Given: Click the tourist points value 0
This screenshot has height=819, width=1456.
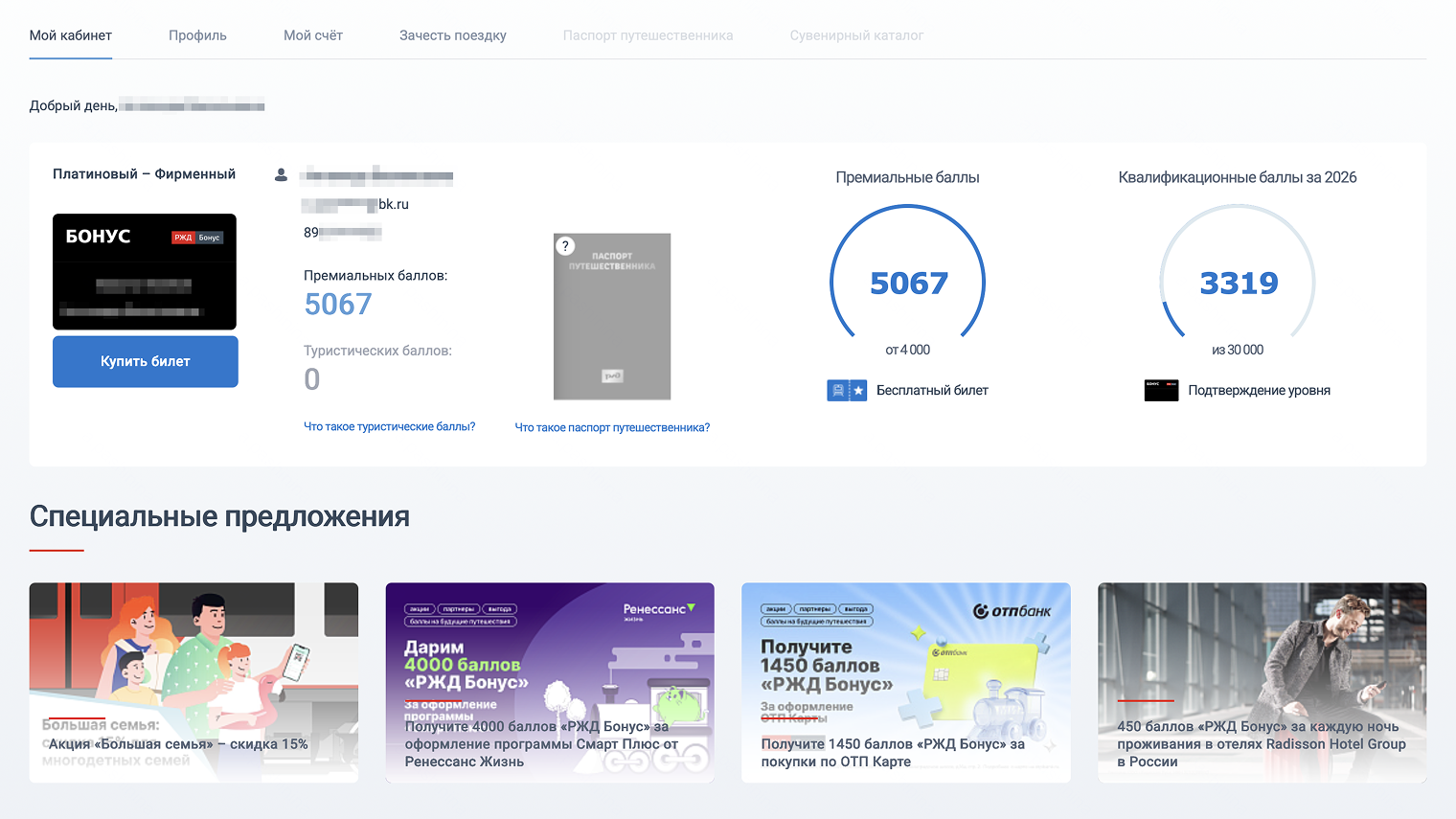Looking at the screenshot, I should coord(312,379).
